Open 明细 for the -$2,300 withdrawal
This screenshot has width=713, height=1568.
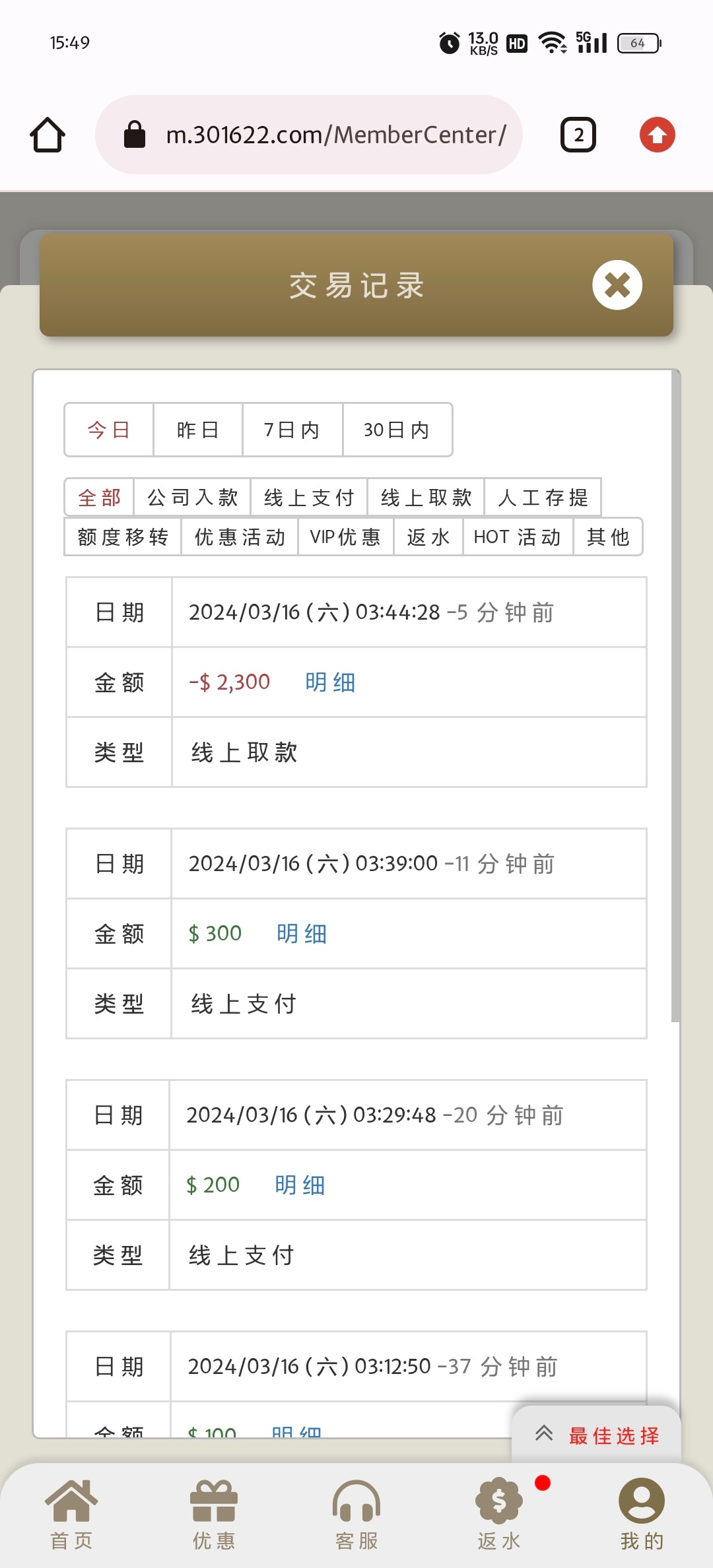click(x=330, y=682)
